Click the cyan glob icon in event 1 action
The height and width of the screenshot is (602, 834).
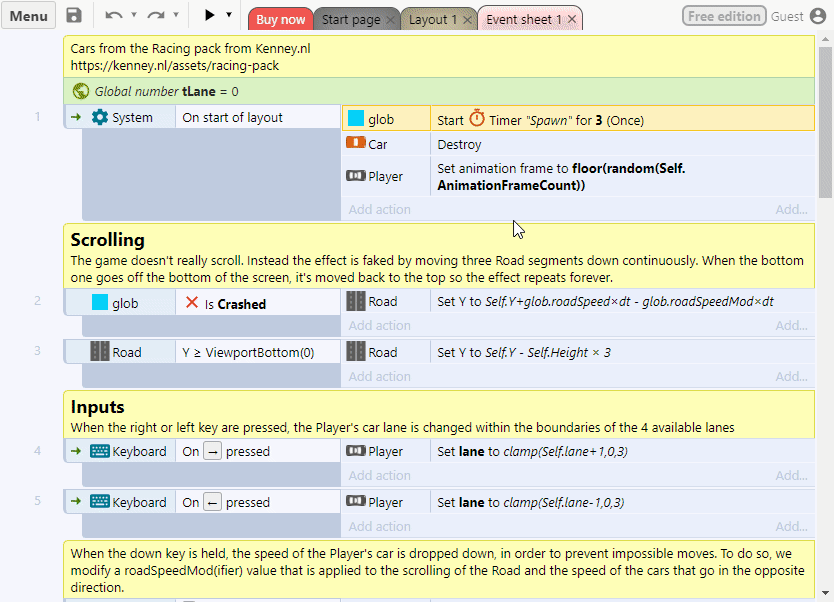[356, 119]
